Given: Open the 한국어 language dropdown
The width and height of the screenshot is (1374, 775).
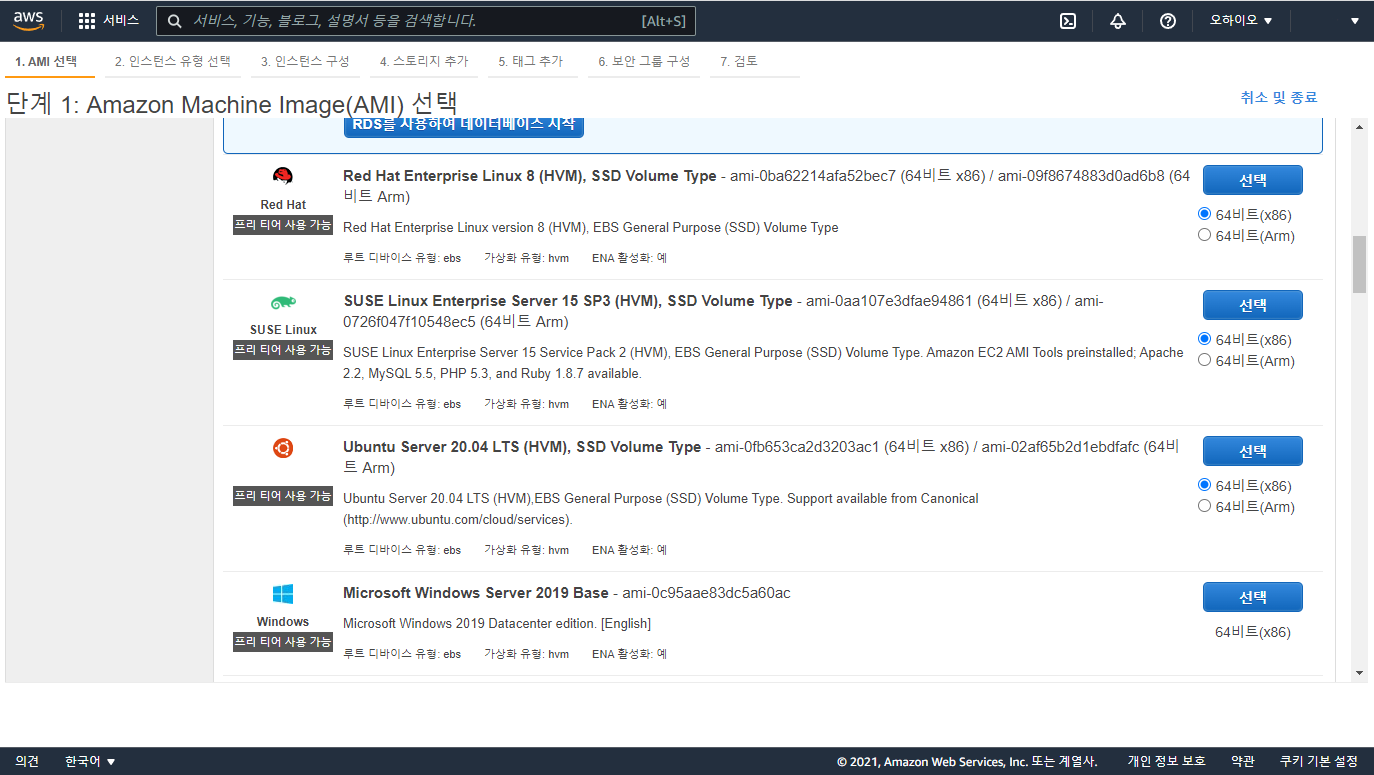Looking at the screenshot, I should pos(90,761).
